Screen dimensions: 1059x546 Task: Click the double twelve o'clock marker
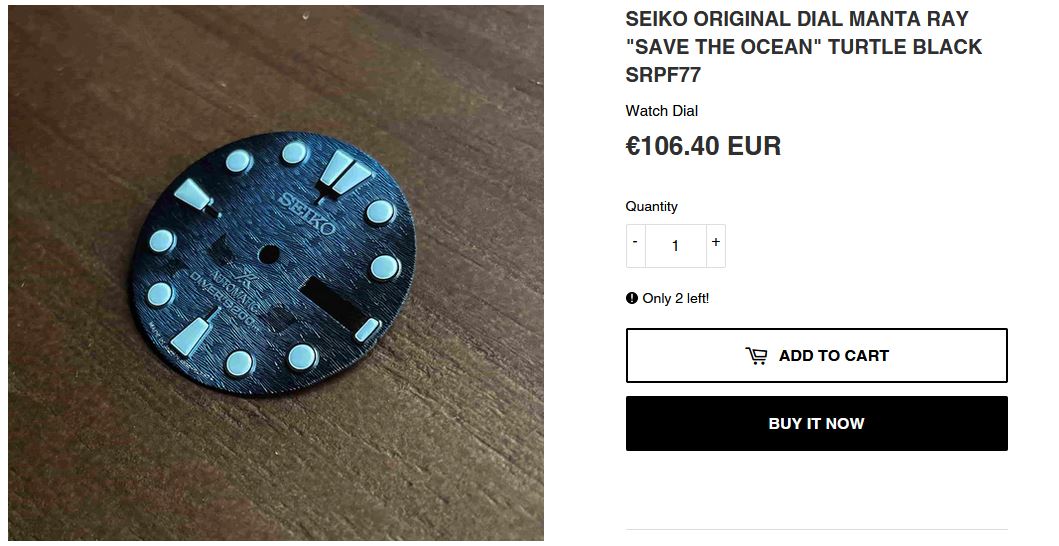tap(343, 172)
